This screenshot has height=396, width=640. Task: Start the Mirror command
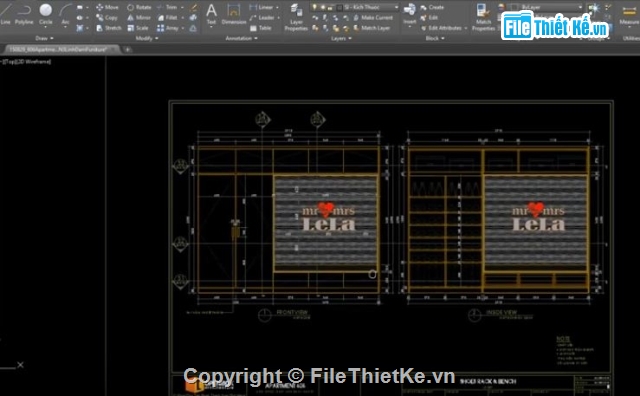(x=139, y=18)
